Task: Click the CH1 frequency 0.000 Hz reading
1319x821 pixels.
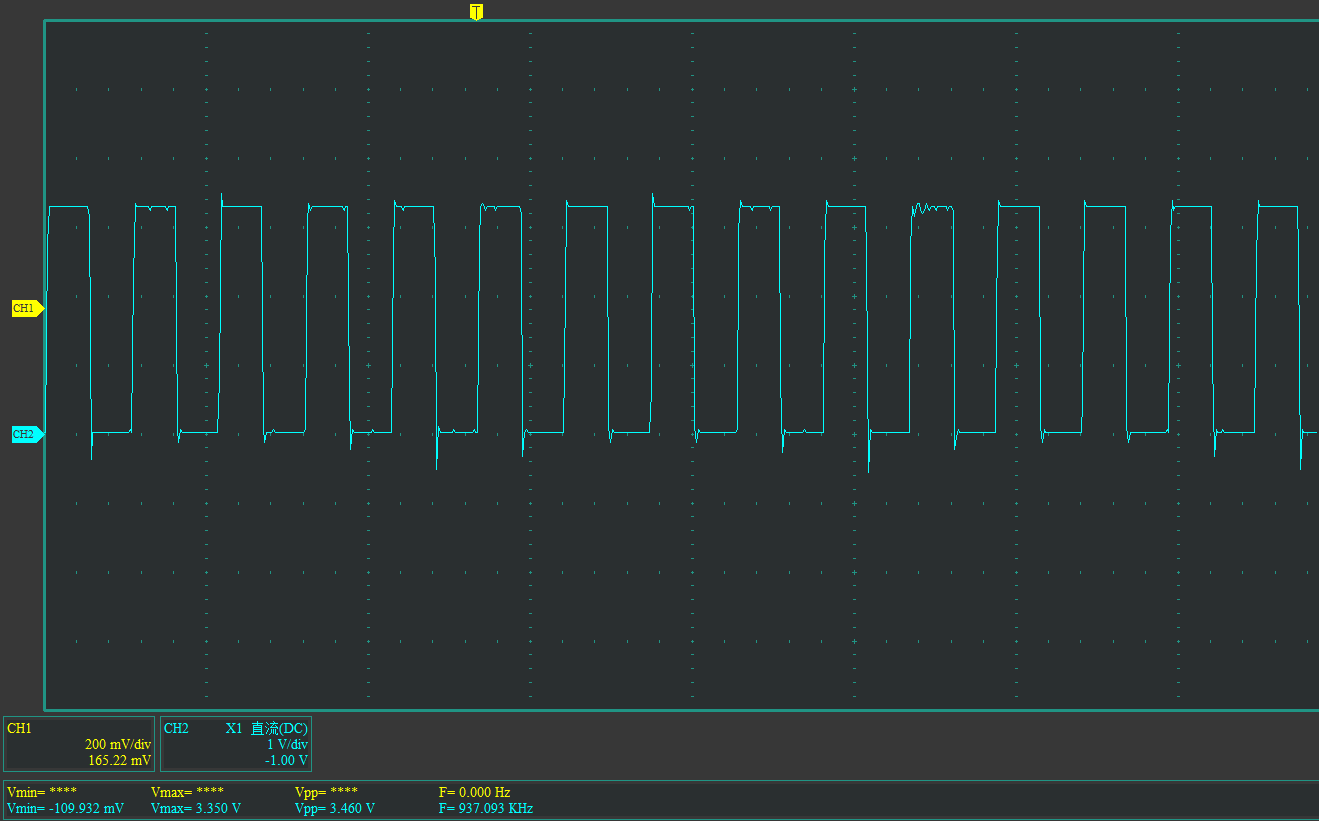Action: (474, 792)
